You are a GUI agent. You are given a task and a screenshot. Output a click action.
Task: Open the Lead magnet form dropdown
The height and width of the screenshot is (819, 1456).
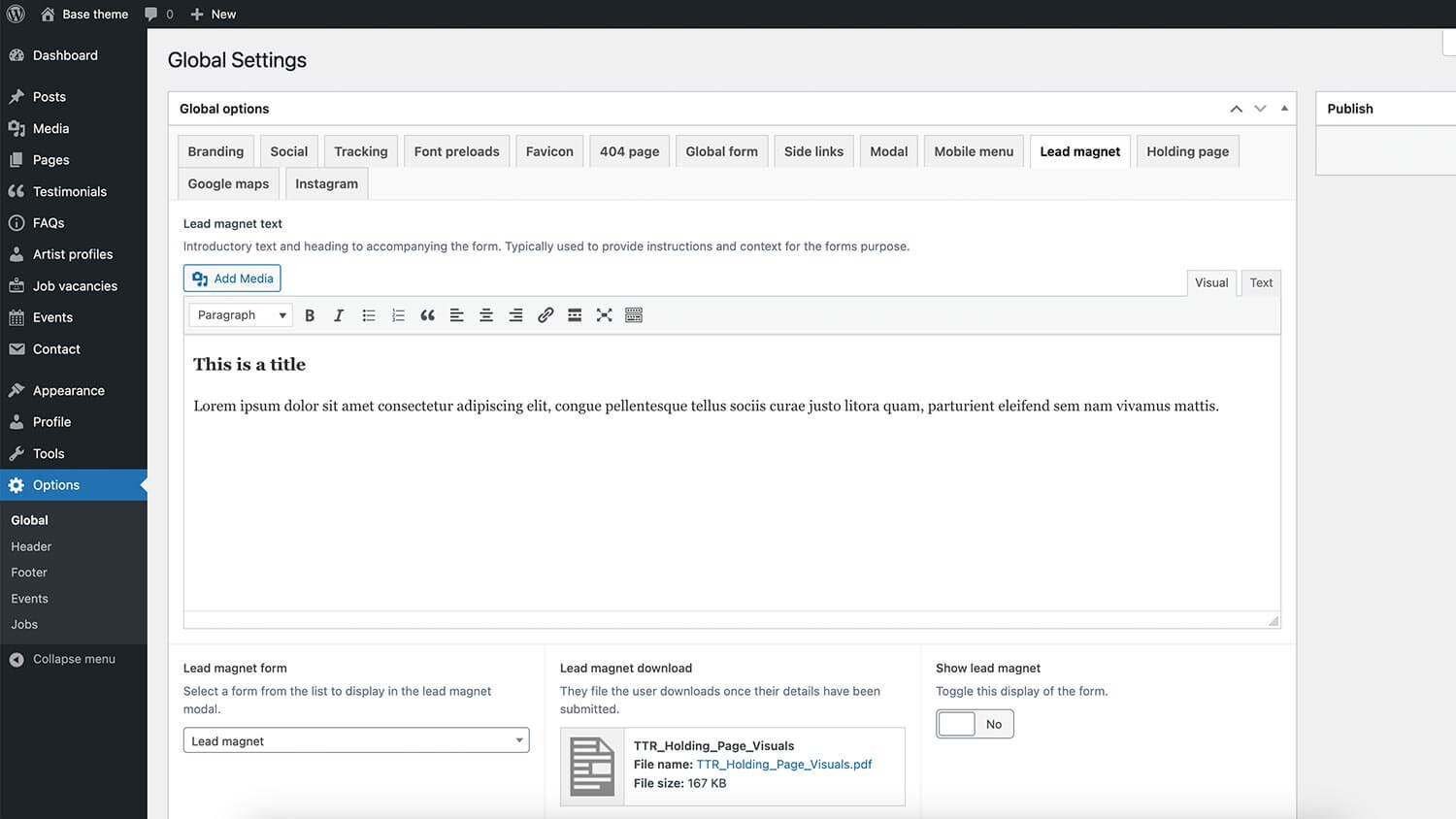tap(356, 740)
